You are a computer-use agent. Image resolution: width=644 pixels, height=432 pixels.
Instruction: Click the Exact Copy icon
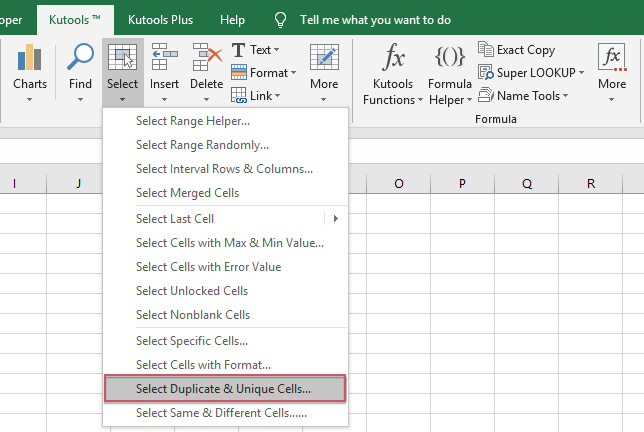[486, 49]
